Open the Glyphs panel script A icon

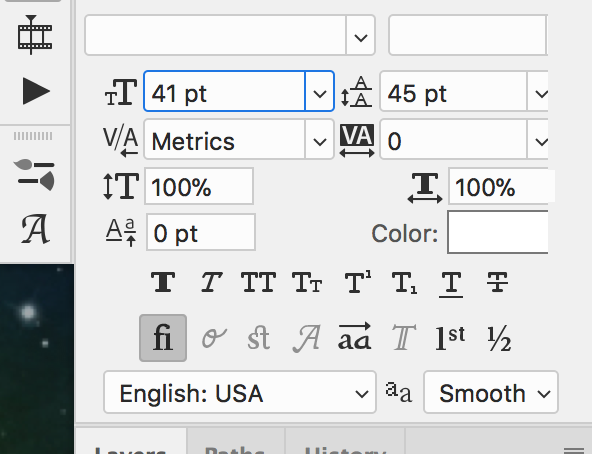pyautogui.click(x=35, y=229)
